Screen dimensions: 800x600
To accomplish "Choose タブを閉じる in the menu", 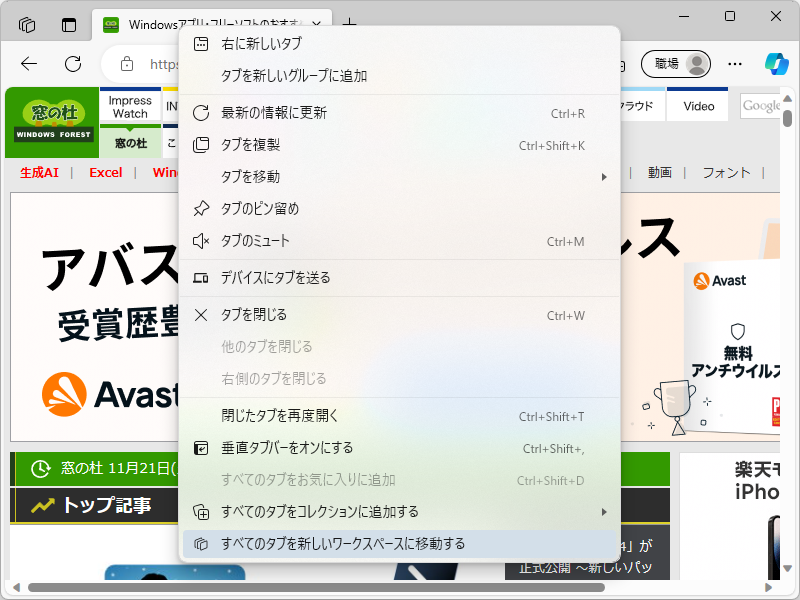I will (x=399, y=315).
